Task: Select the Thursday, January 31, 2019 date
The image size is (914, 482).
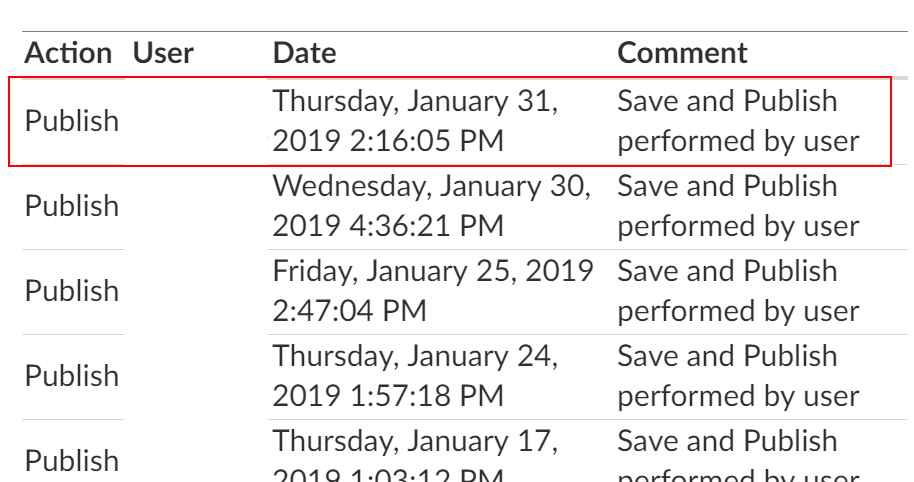Action: pos(416,121)
